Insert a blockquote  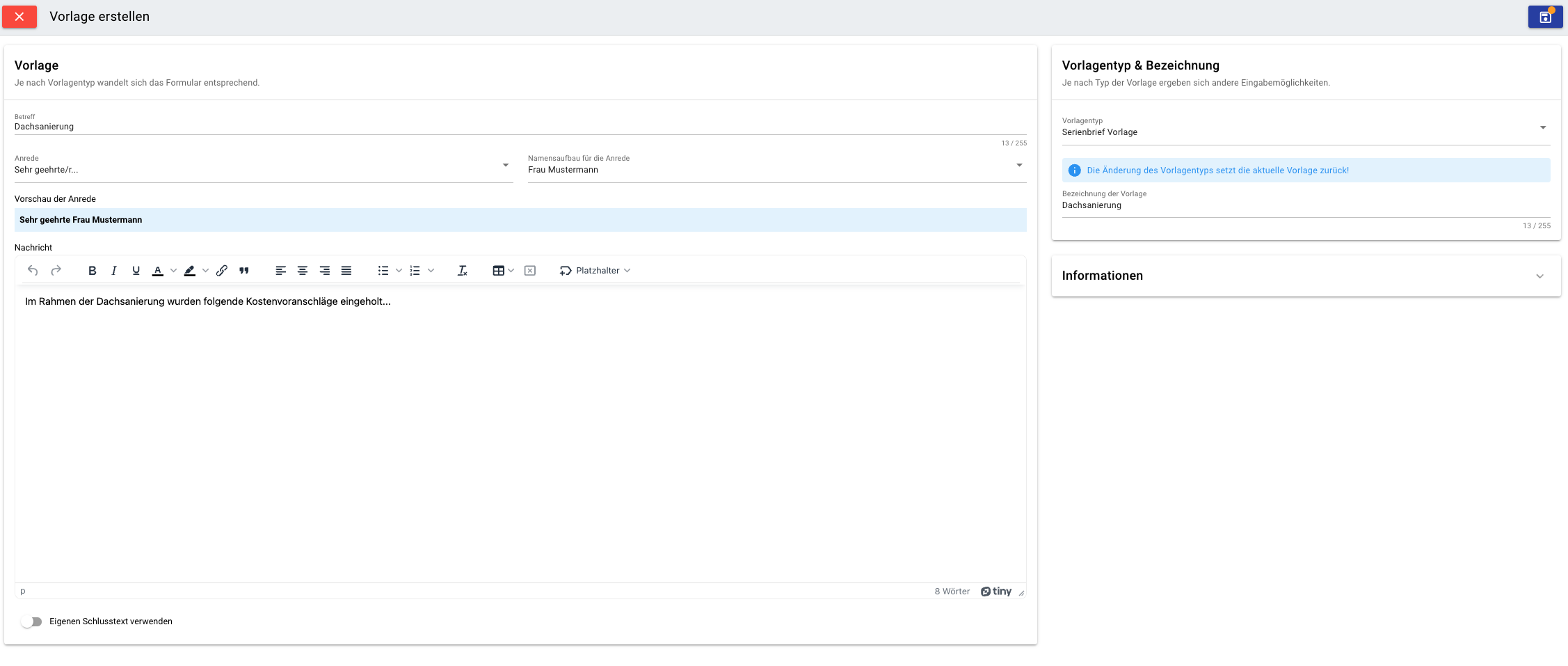click(244, 271)
